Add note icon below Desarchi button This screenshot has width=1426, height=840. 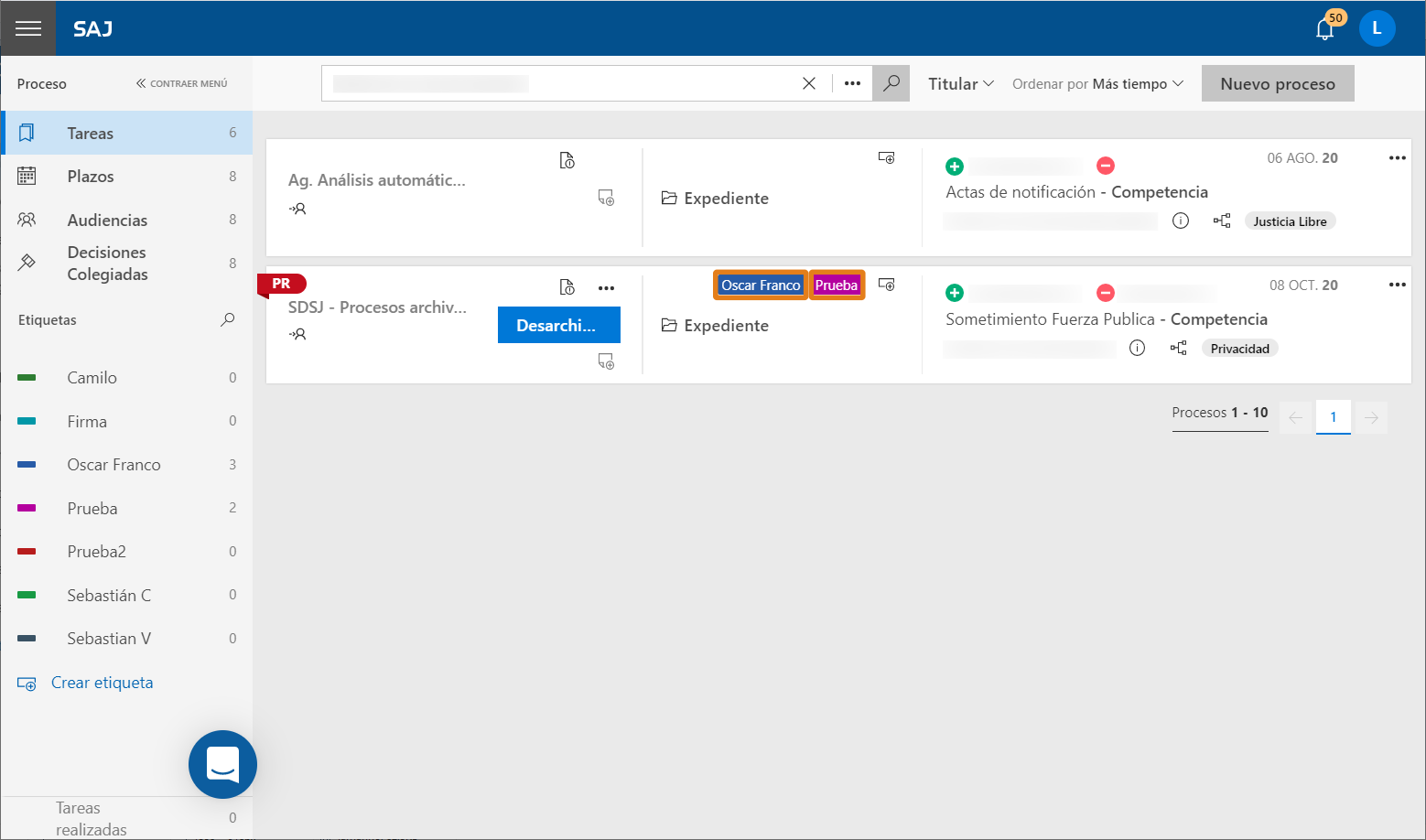[x=606, y=361]
